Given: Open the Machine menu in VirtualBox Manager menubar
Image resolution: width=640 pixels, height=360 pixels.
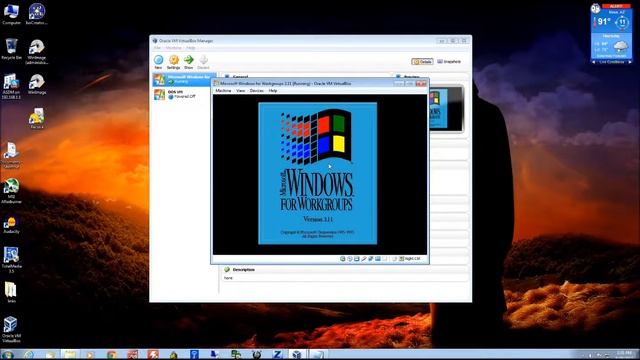Looking at the screenshot, I should [x=173, y=48].
